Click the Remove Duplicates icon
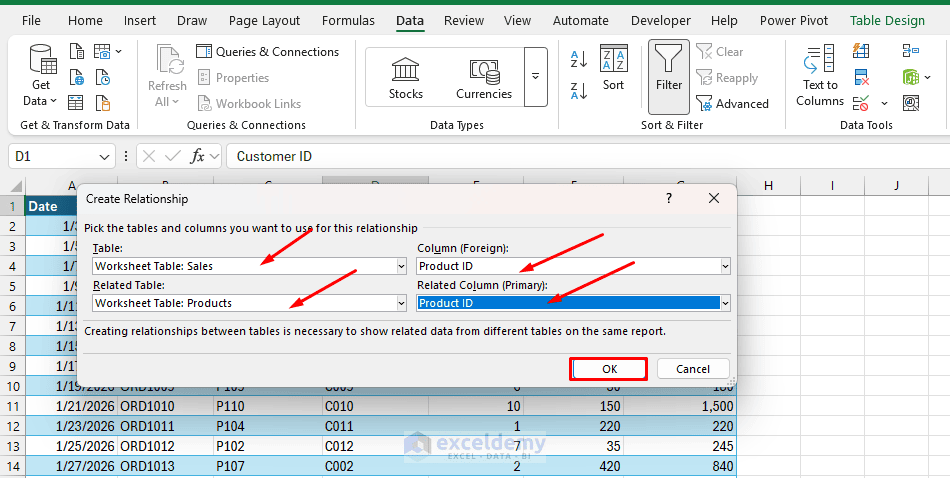 [862, 77]
